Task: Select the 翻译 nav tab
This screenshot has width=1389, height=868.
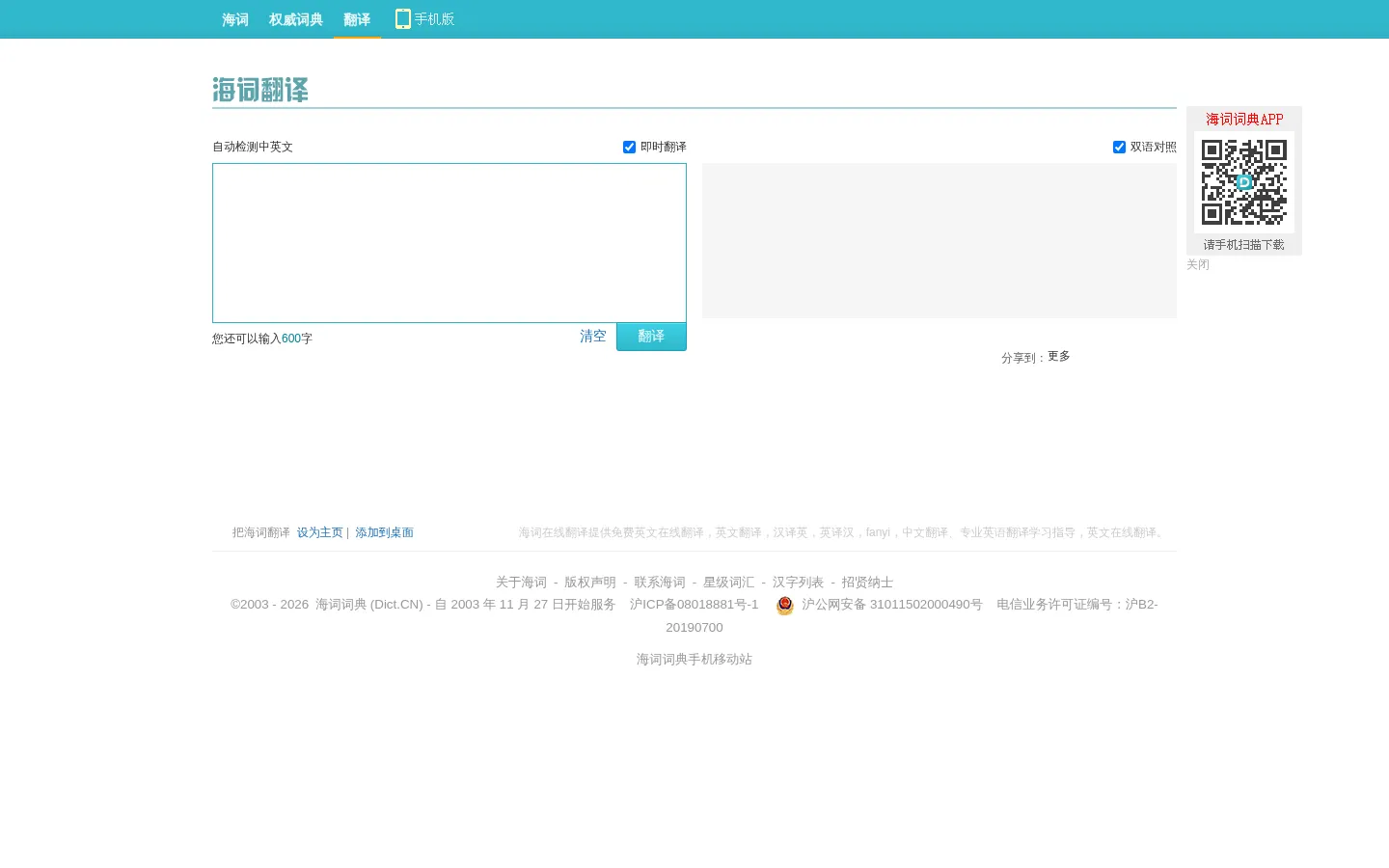Action: point(357,19)
